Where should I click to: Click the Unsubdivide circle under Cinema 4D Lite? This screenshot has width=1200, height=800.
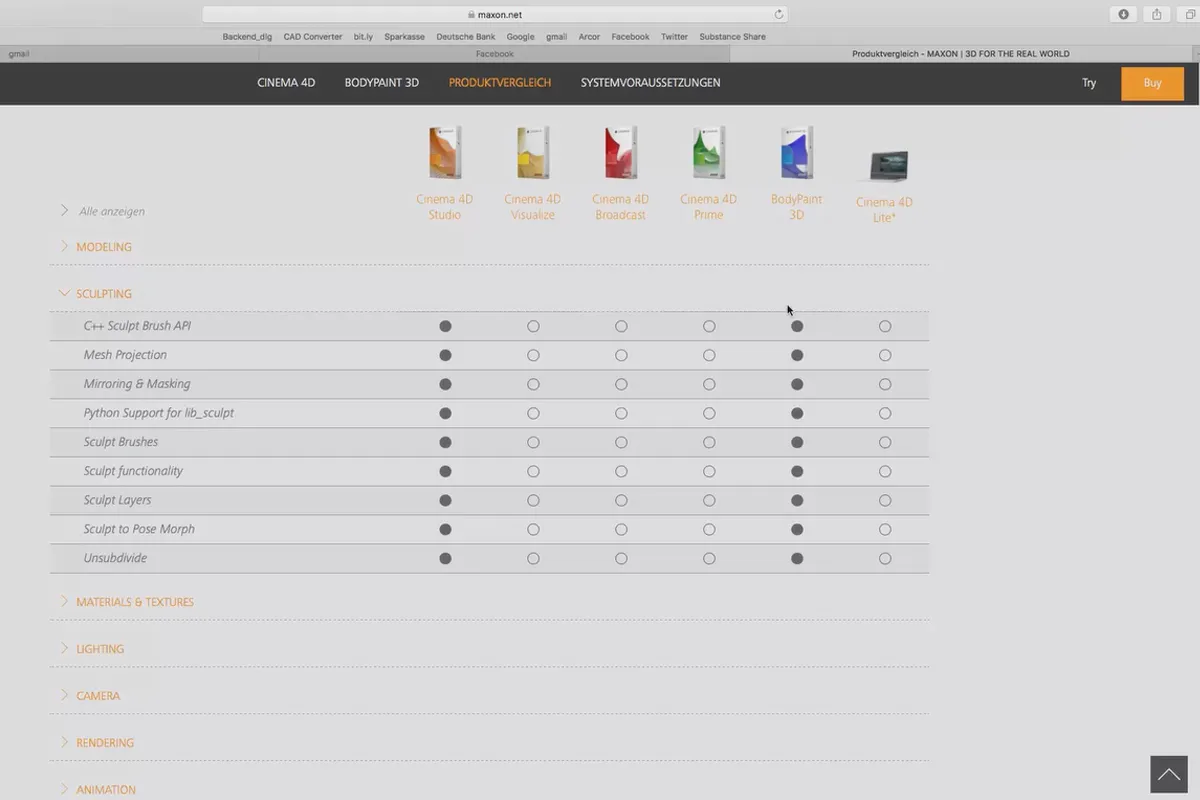885,558
